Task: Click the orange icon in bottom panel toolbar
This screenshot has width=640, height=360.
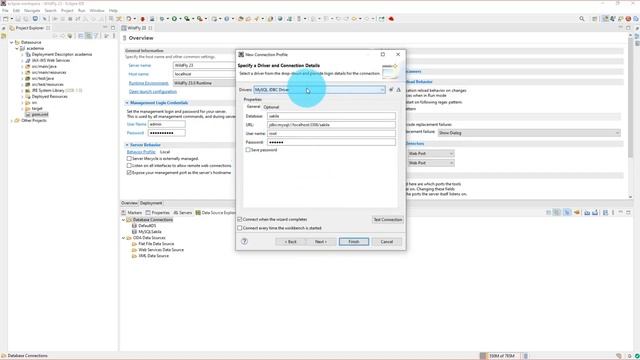Action: click(x=577, y=213)
